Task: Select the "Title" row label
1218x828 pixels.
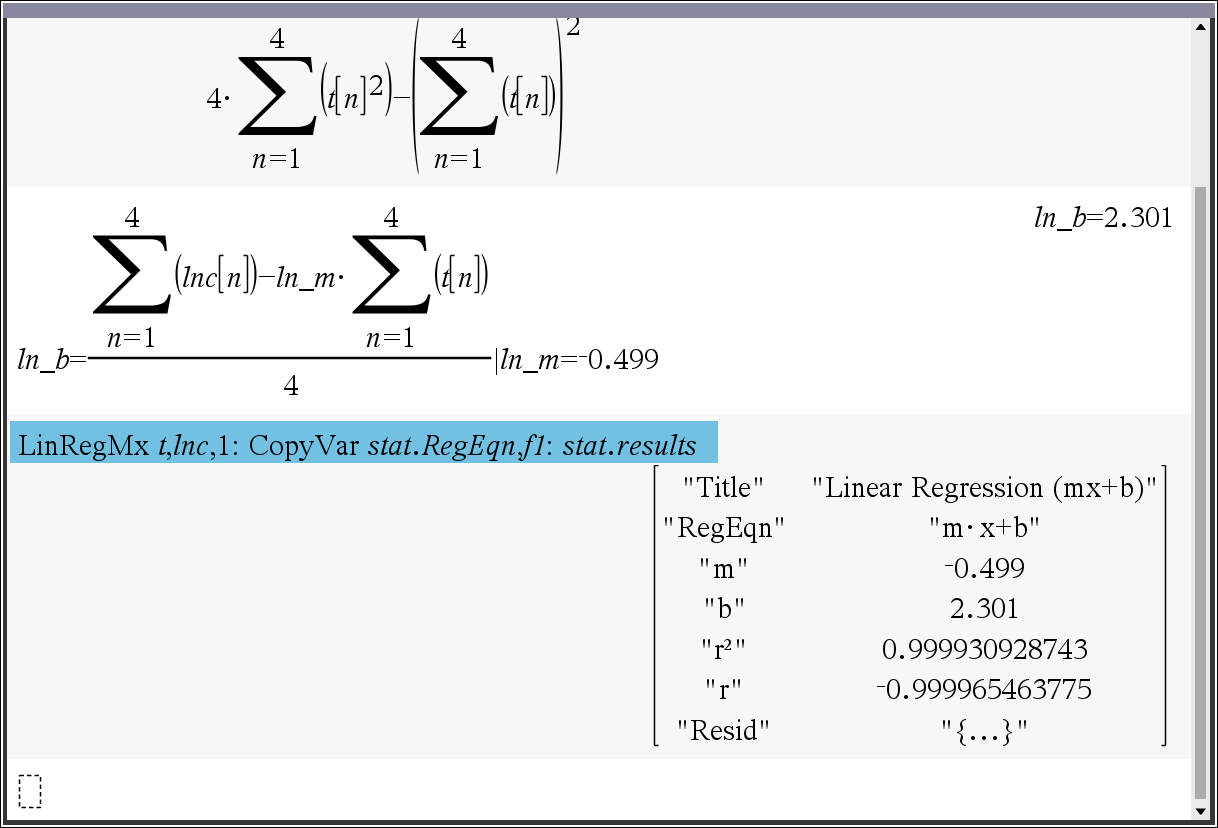Action: (x=723, y=488)
